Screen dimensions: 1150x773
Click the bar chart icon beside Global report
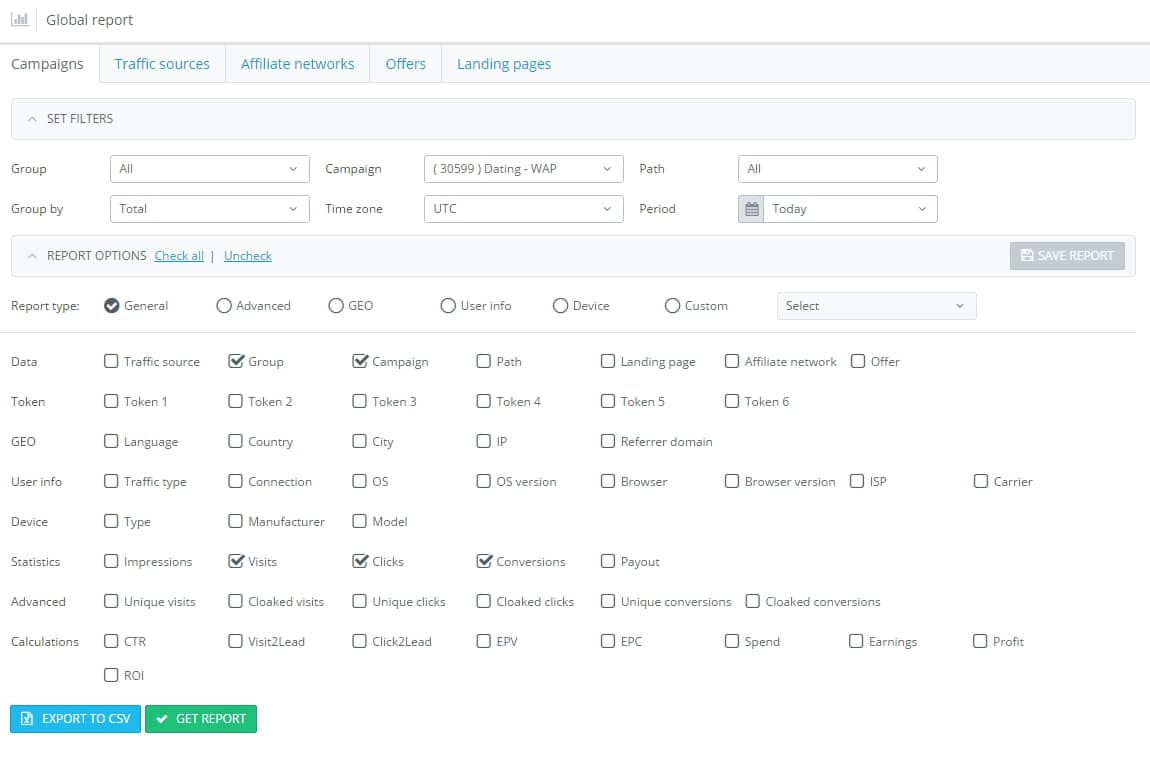click(x=19, y=20)
